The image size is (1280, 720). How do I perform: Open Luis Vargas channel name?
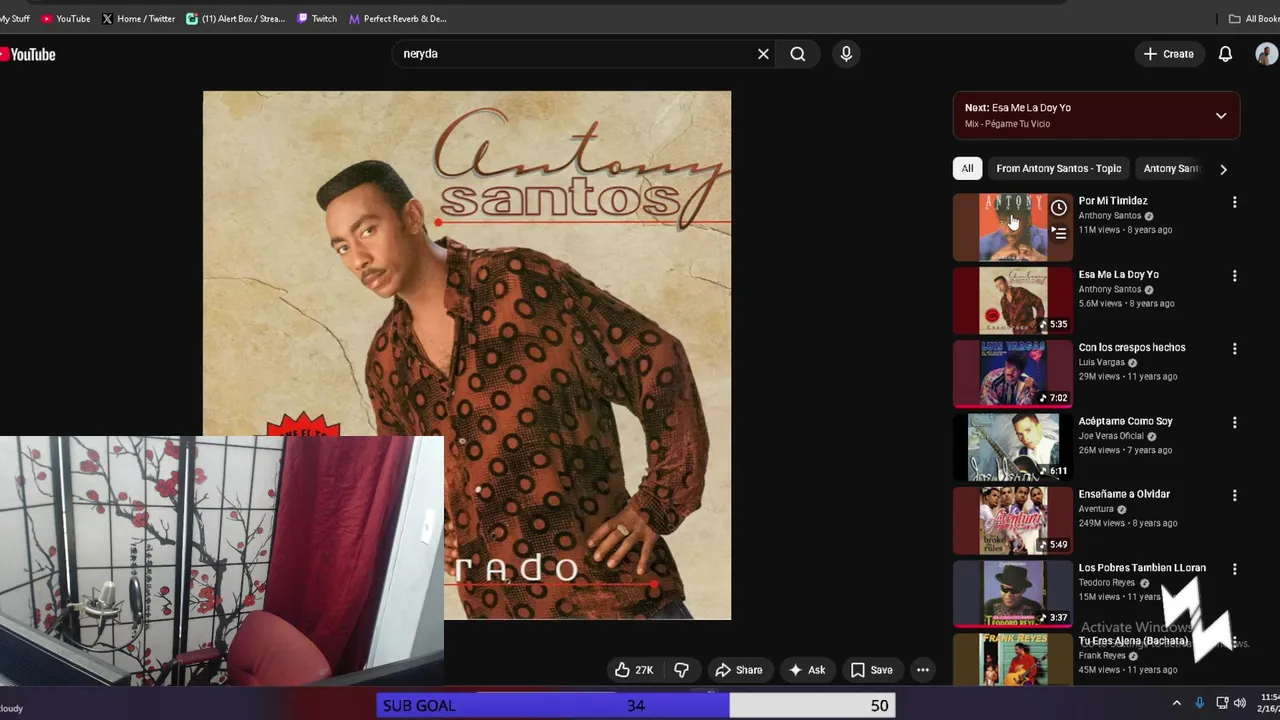[1101, 362]
